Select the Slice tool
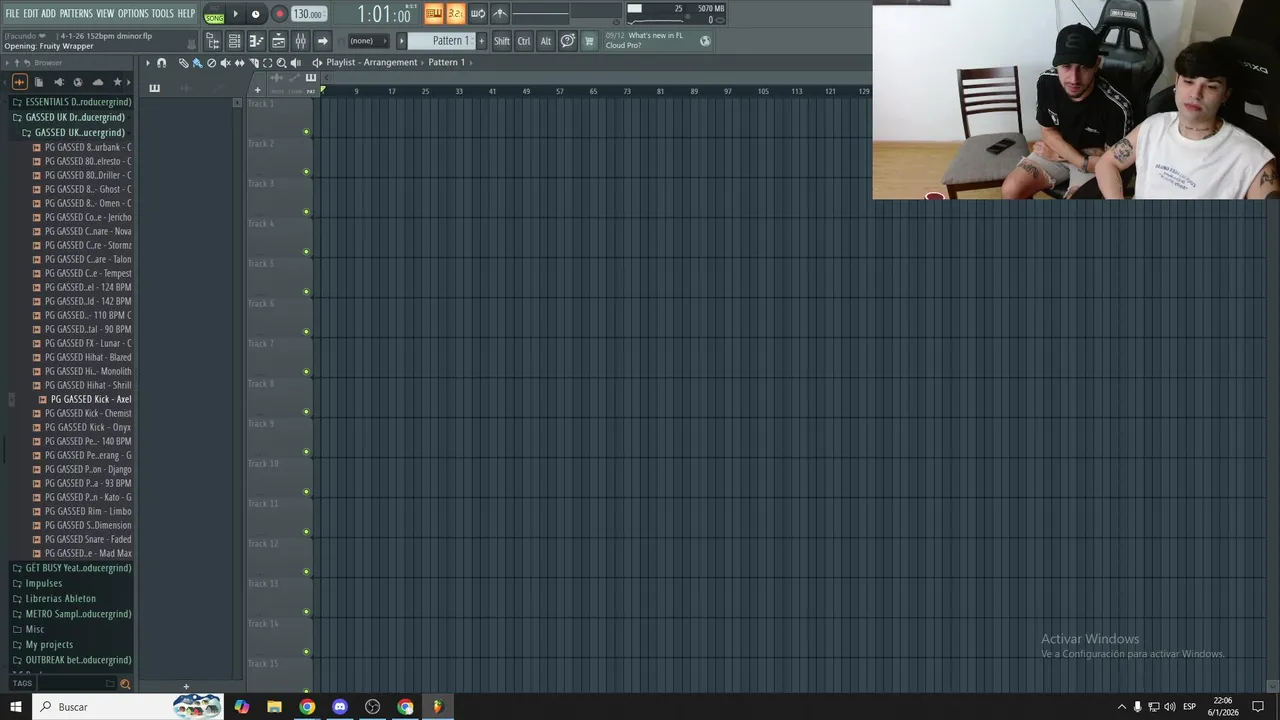 [253, 63]
